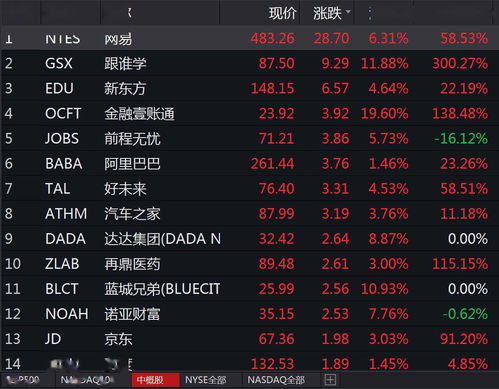Select EDU 新东方 stock row
499x389 pixels.
tap(248, 88)
